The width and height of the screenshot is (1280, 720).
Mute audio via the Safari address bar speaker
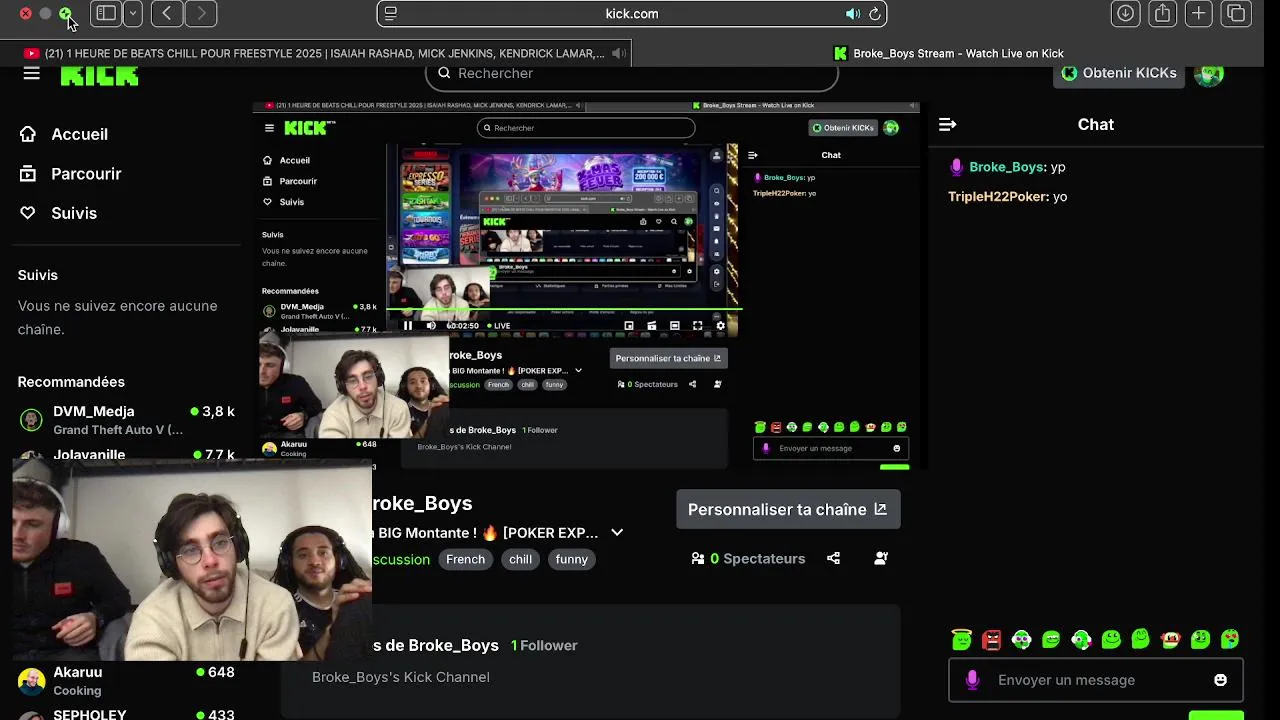click(852, 14)
